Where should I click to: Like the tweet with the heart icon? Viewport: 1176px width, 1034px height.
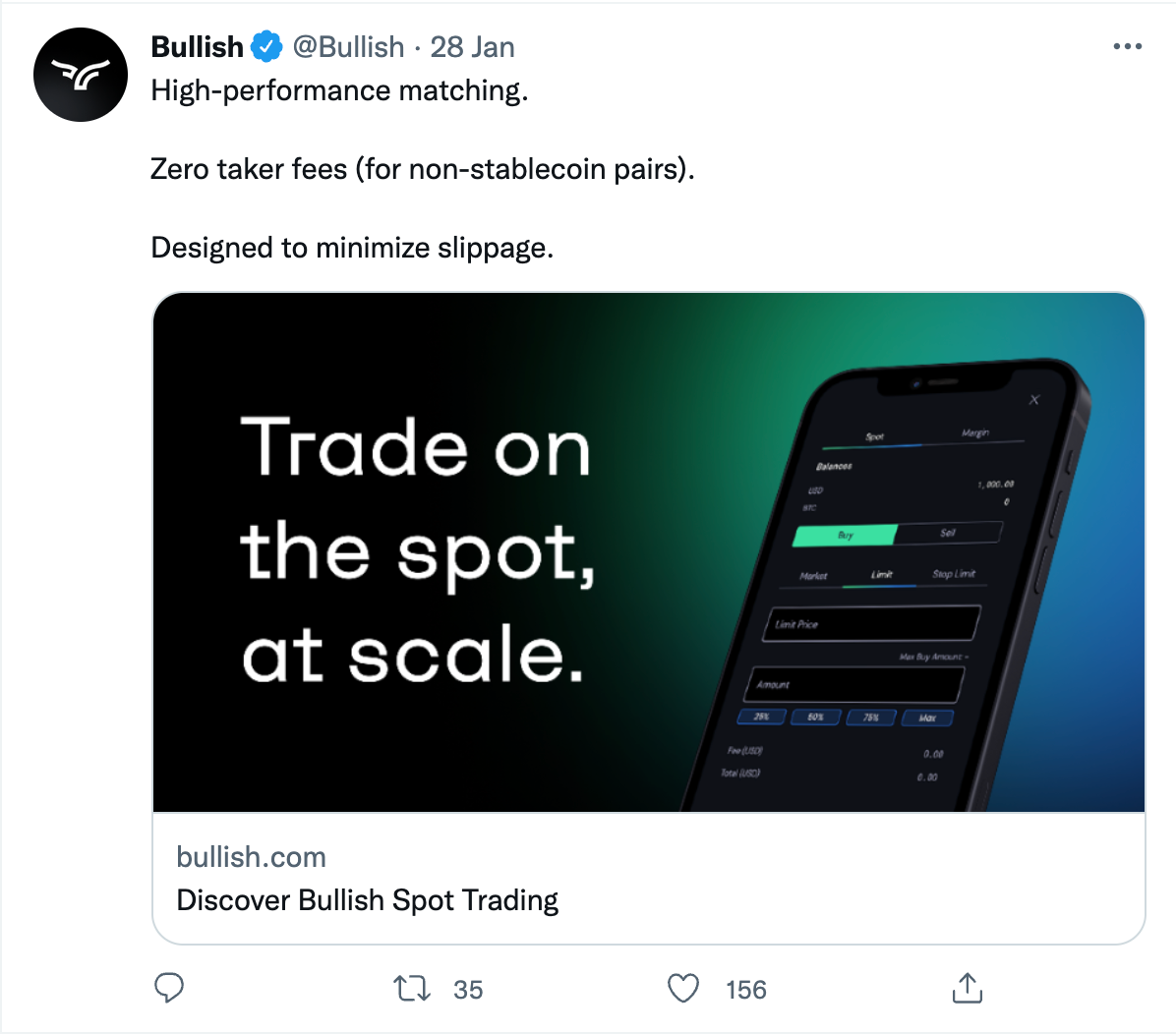[682, 988]
